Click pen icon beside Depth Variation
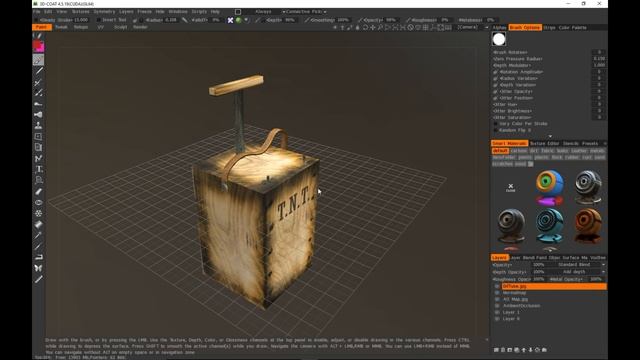The image size is (640, 360). pyautogui.click(x=496, y=85)
